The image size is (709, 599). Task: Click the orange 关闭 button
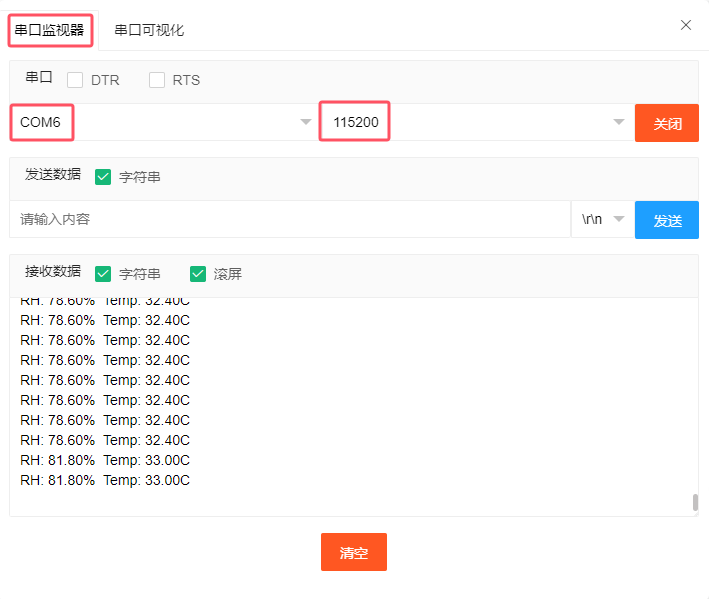point(667,124)
